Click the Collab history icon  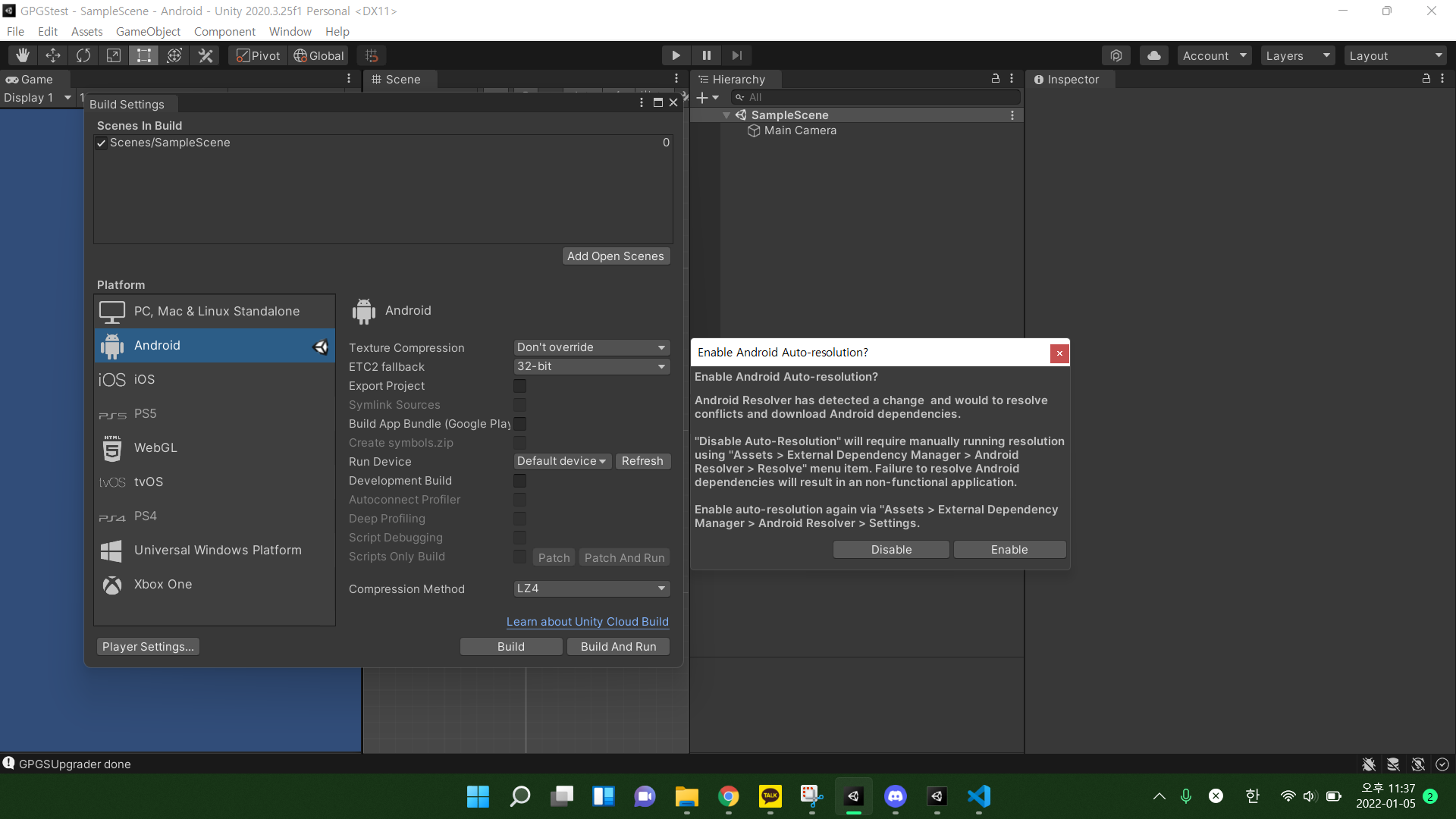pyautogui.click(x=1116, y=55)
